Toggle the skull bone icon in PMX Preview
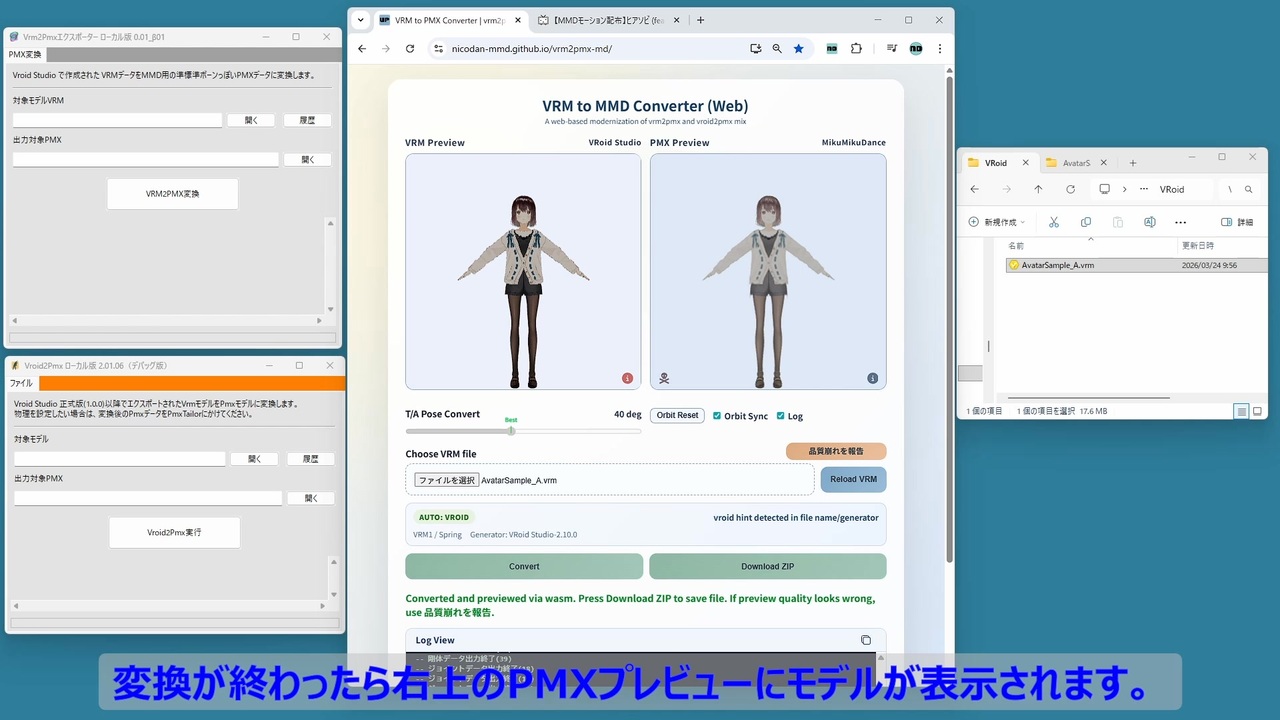The image size is (1280, 720). click(x=664, y=378)
